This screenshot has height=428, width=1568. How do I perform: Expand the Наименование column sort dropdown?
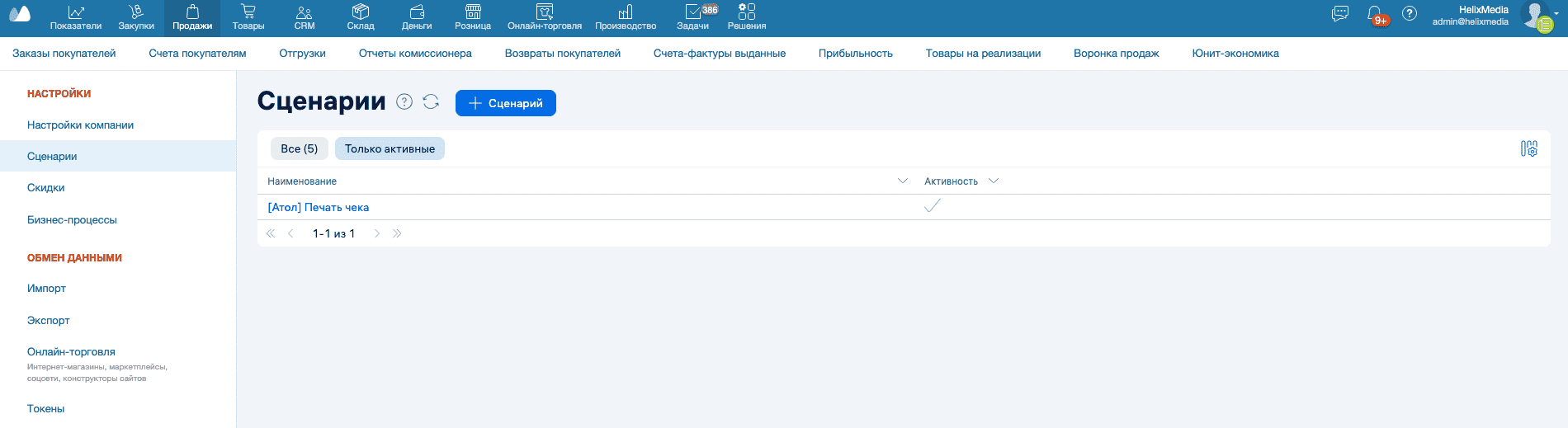(903, 181)
